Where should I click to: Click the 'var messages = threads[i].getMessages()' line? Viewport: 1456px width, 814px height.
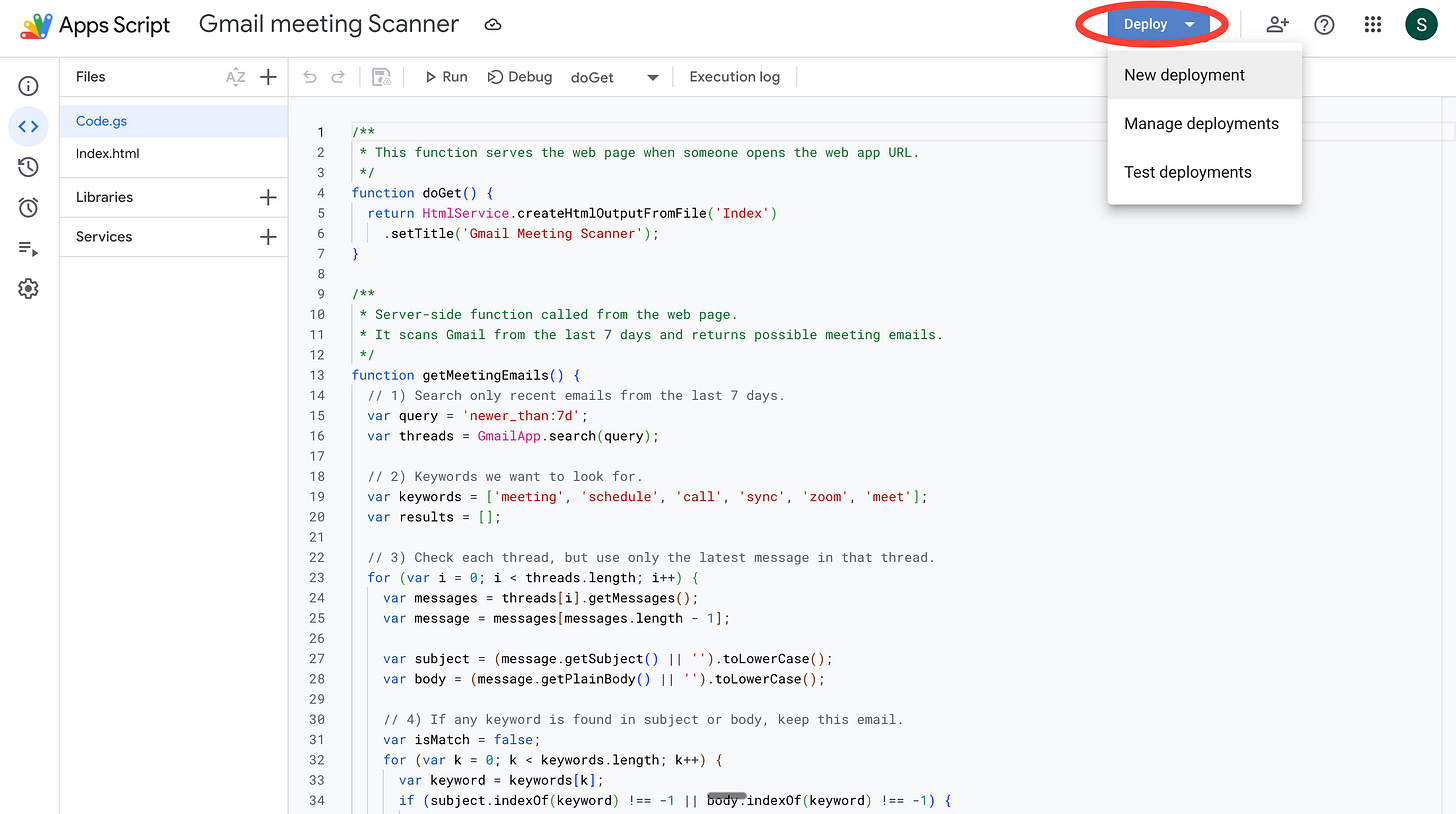point(540,598)
